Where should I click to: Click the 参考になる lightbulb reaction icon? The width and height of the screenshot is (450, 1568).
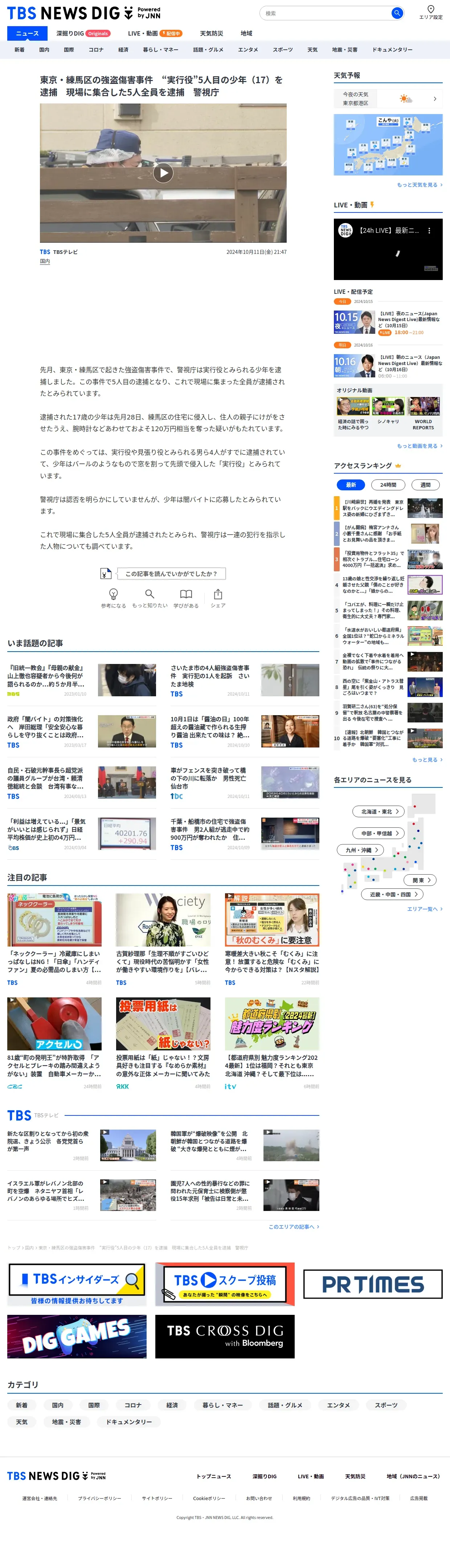(x=113, y=594)
